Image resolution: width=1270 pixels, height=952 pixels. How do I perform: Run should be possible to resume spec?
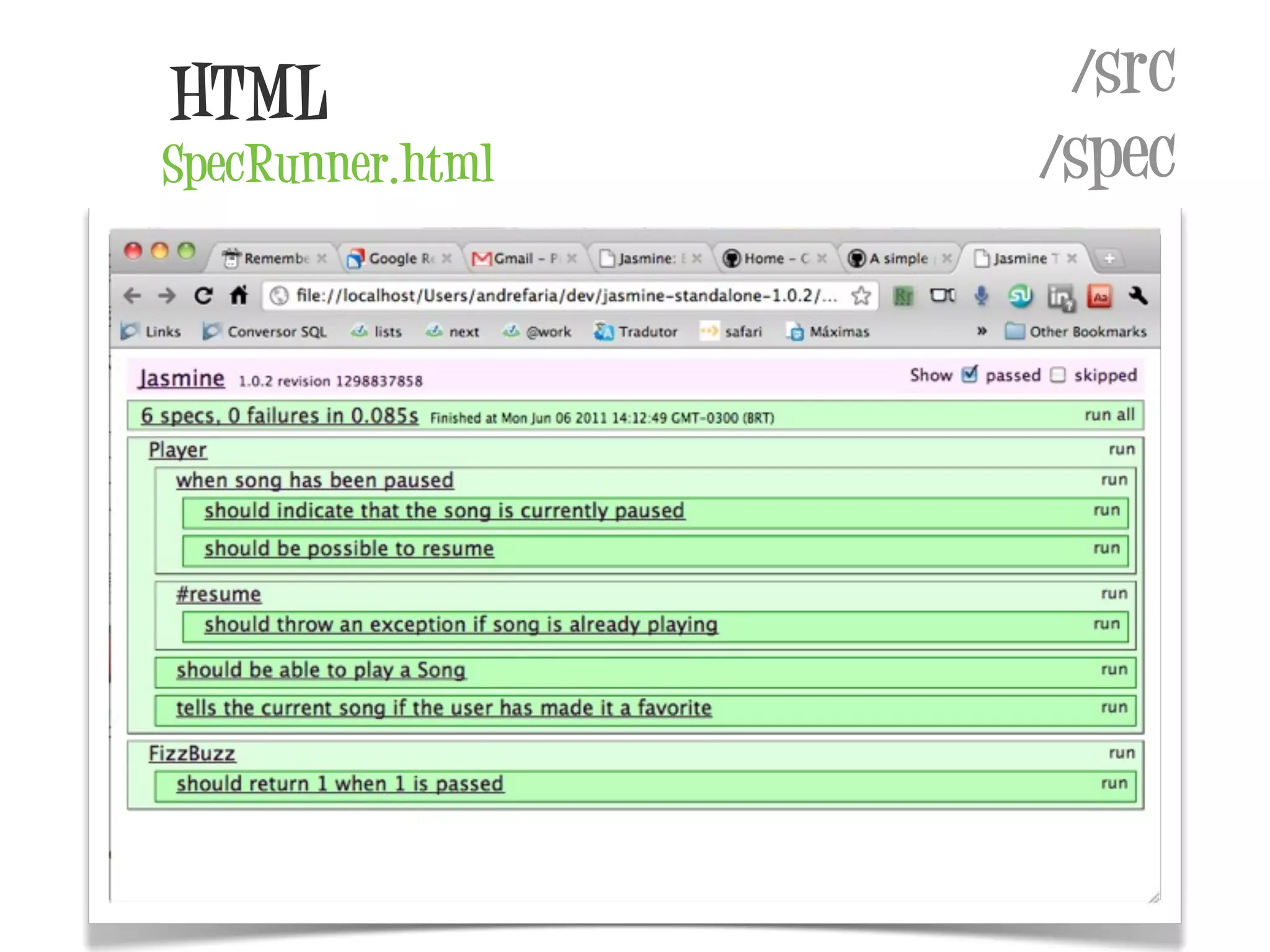[x=1107, y=548]
